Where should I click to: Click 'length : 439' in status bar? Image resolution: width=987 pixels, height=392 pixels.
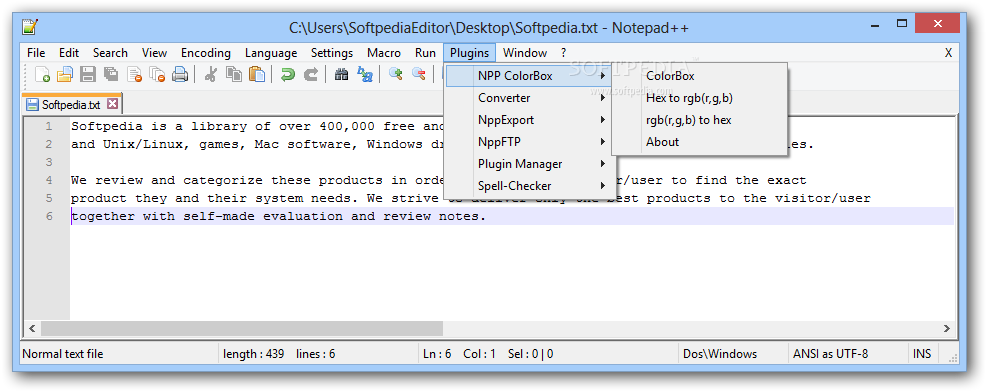(253, 354)
